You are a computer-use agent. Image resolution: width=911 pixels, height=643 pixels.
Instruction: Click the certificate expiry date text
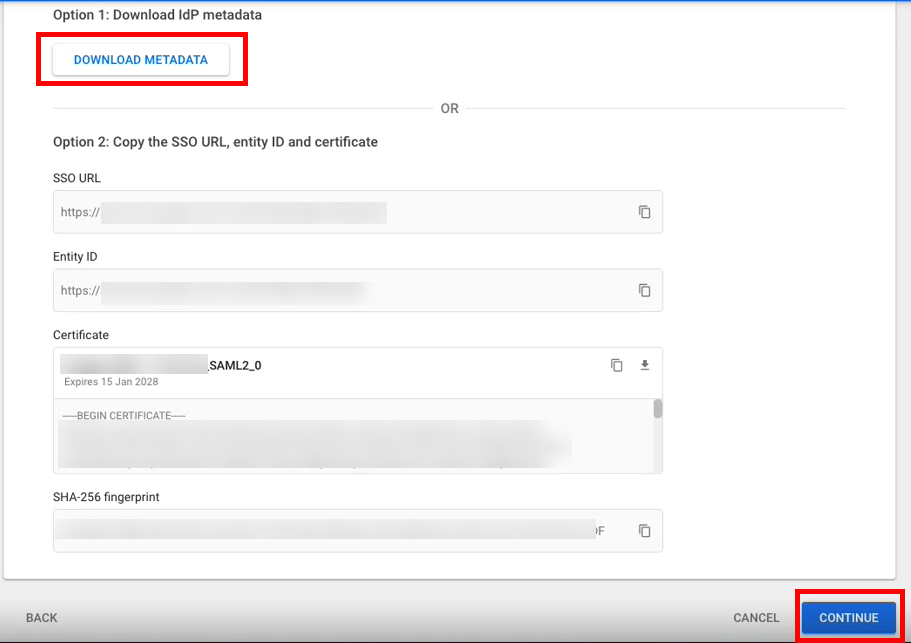[109, 382]
